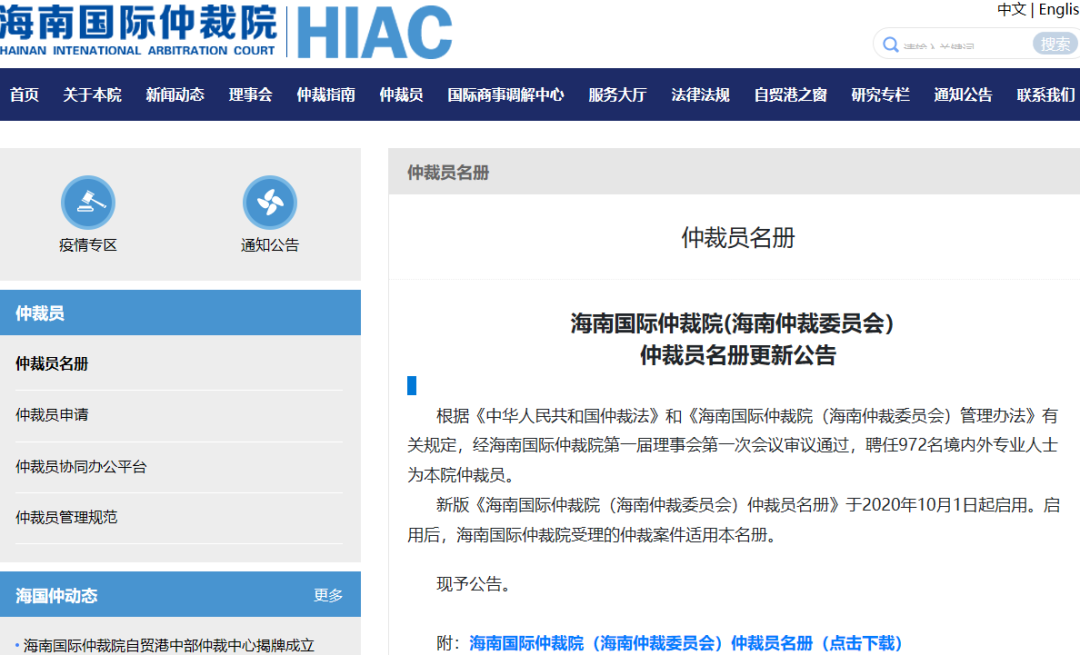Viewport: 1080px width, 655px height.
Task: Open 法律法规 navigation item
Action: [700, 95]
